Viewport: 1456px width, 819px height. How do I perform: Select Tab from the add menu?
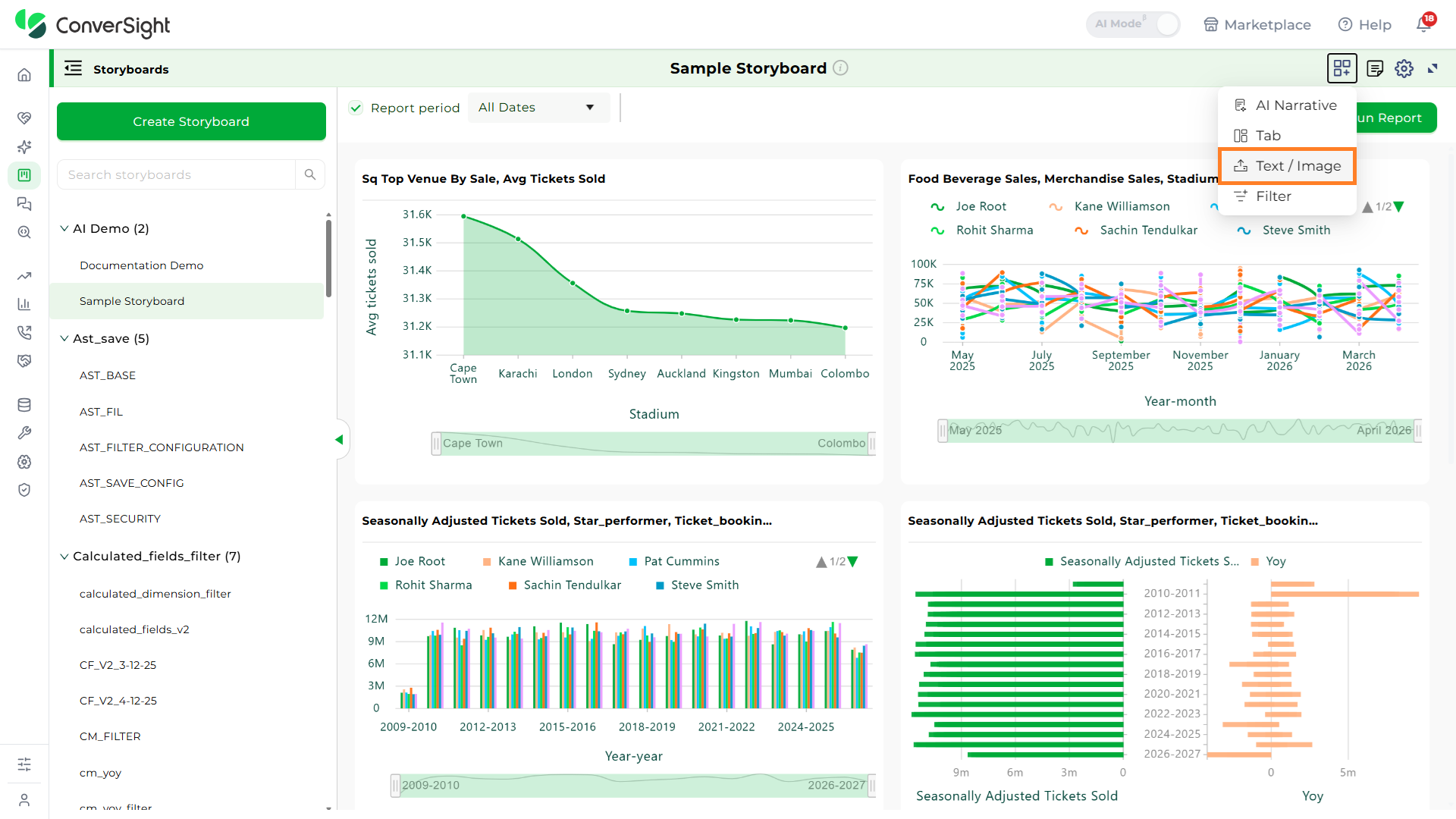pyautogui.click(x=1287, y=136)
